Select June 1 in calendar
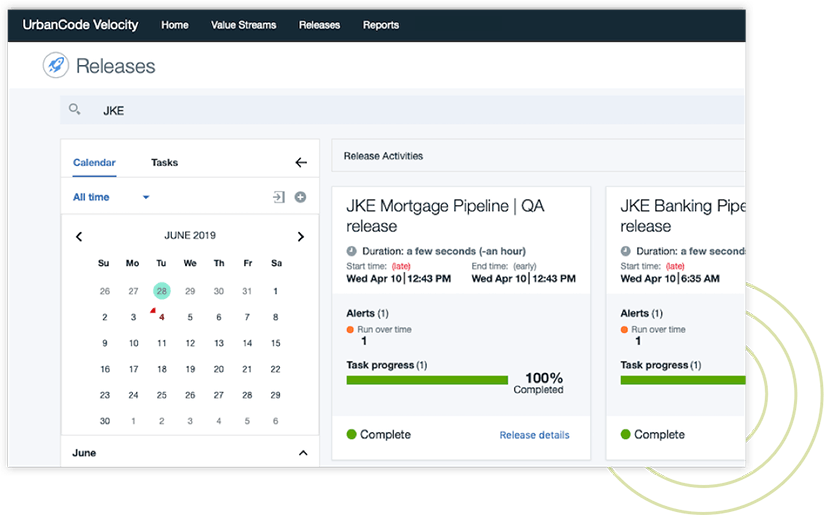 pyautogui.click(x=275, y=291)
